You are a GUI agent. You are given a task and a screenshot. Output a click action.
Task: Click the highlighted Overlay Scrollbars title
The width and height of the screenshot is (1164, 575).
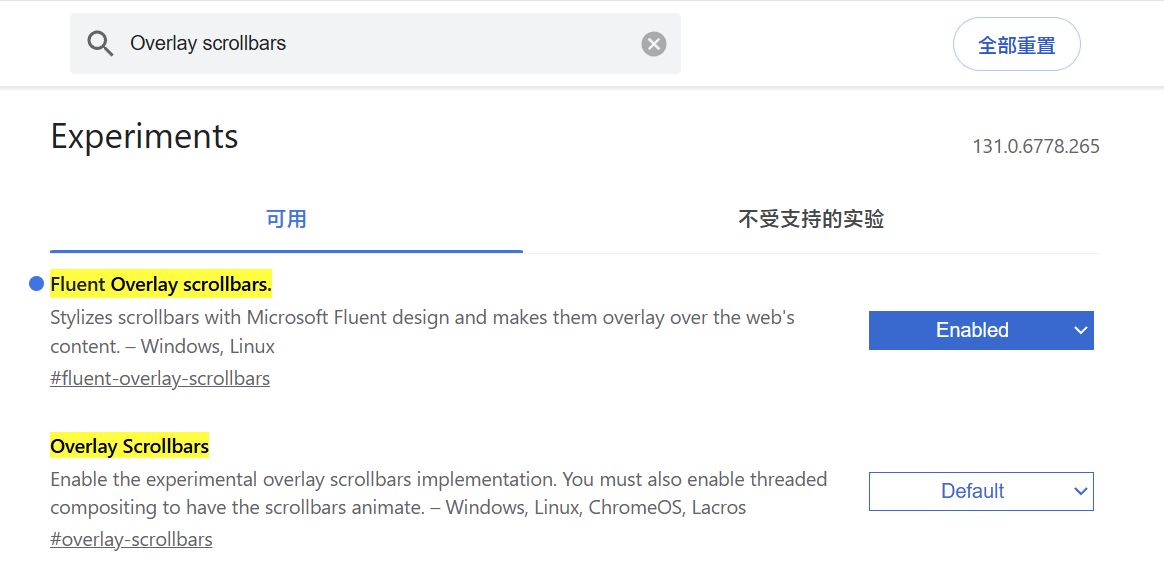(130, 446)
